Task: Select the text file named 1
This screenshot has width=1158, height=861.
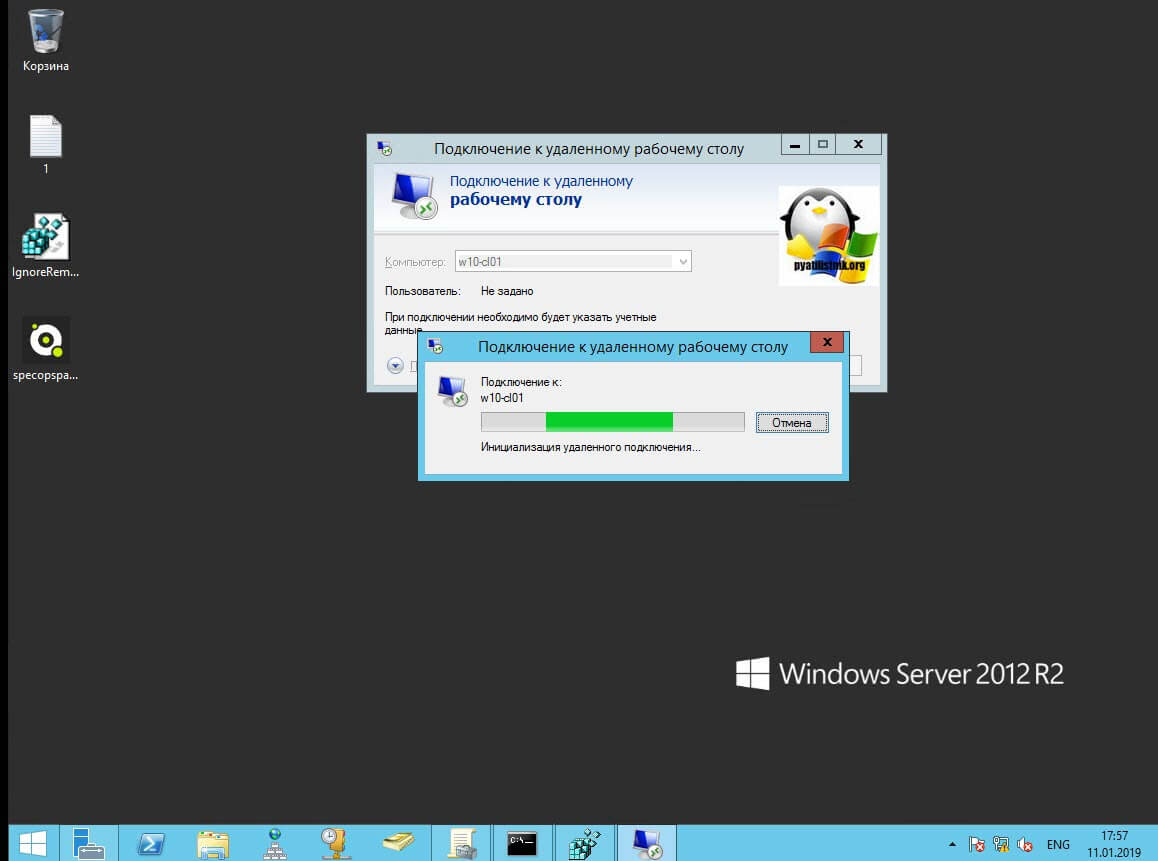Action: tap(46, 138)
